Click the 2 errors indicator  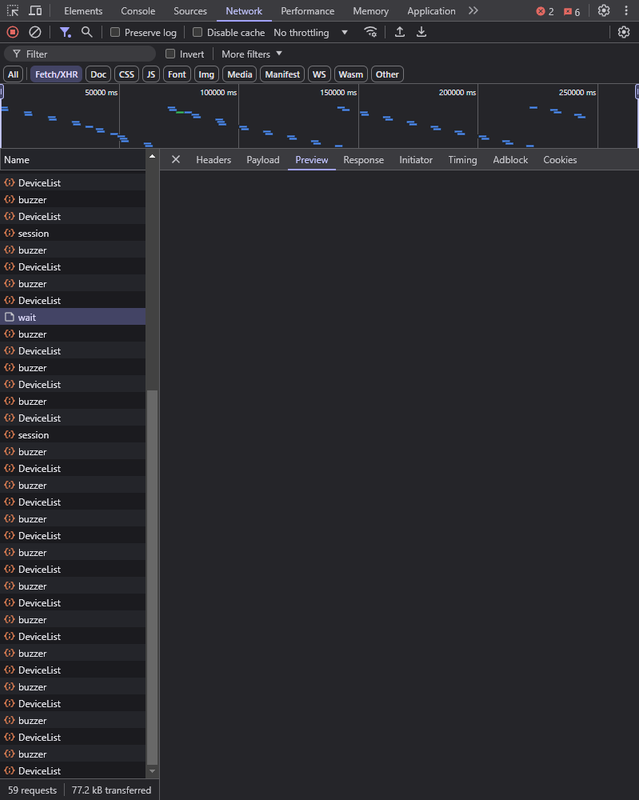point(545,11)
